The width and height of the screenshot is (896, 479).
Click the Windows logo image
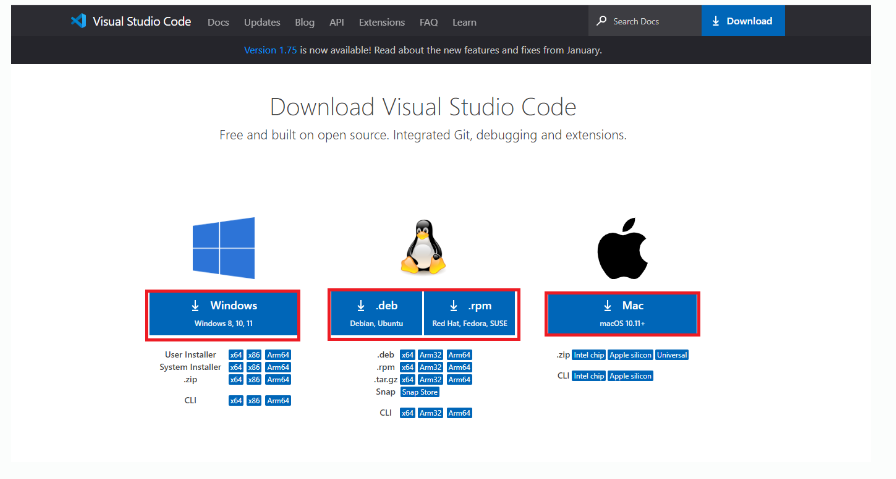223,248
